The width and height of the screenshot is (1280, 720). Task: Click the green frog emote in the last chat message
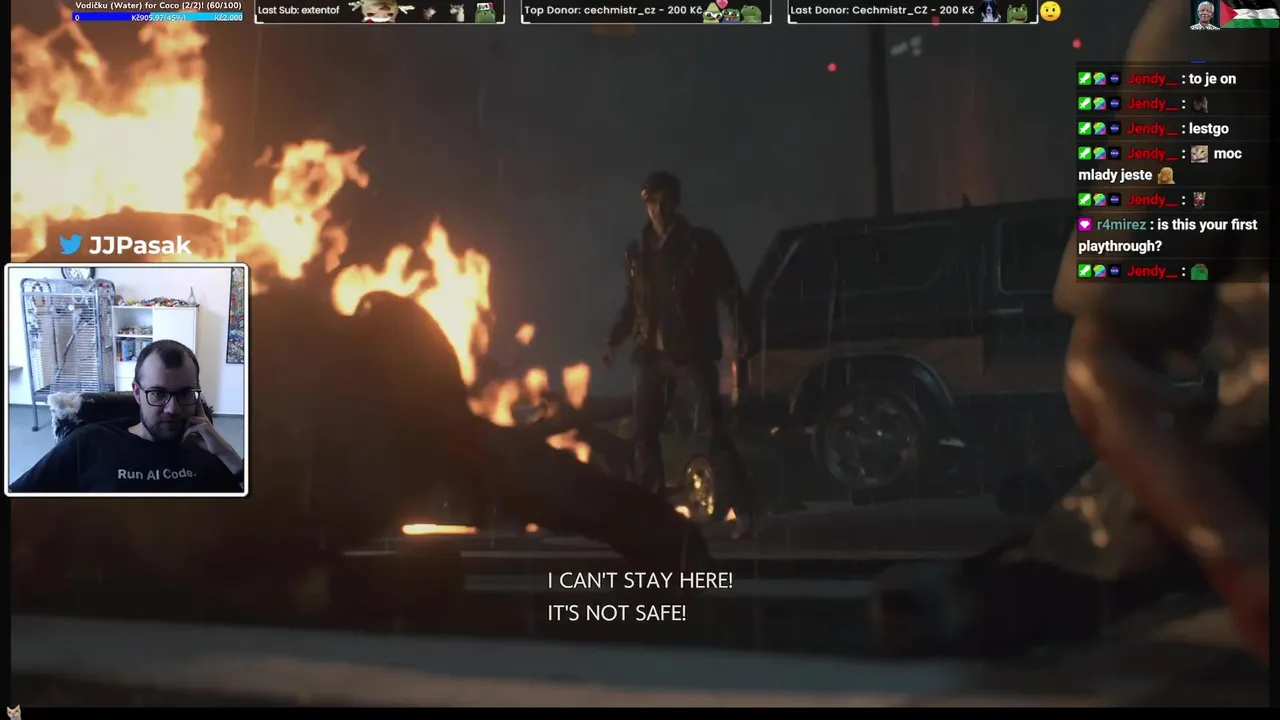[x=1199, y=271]
